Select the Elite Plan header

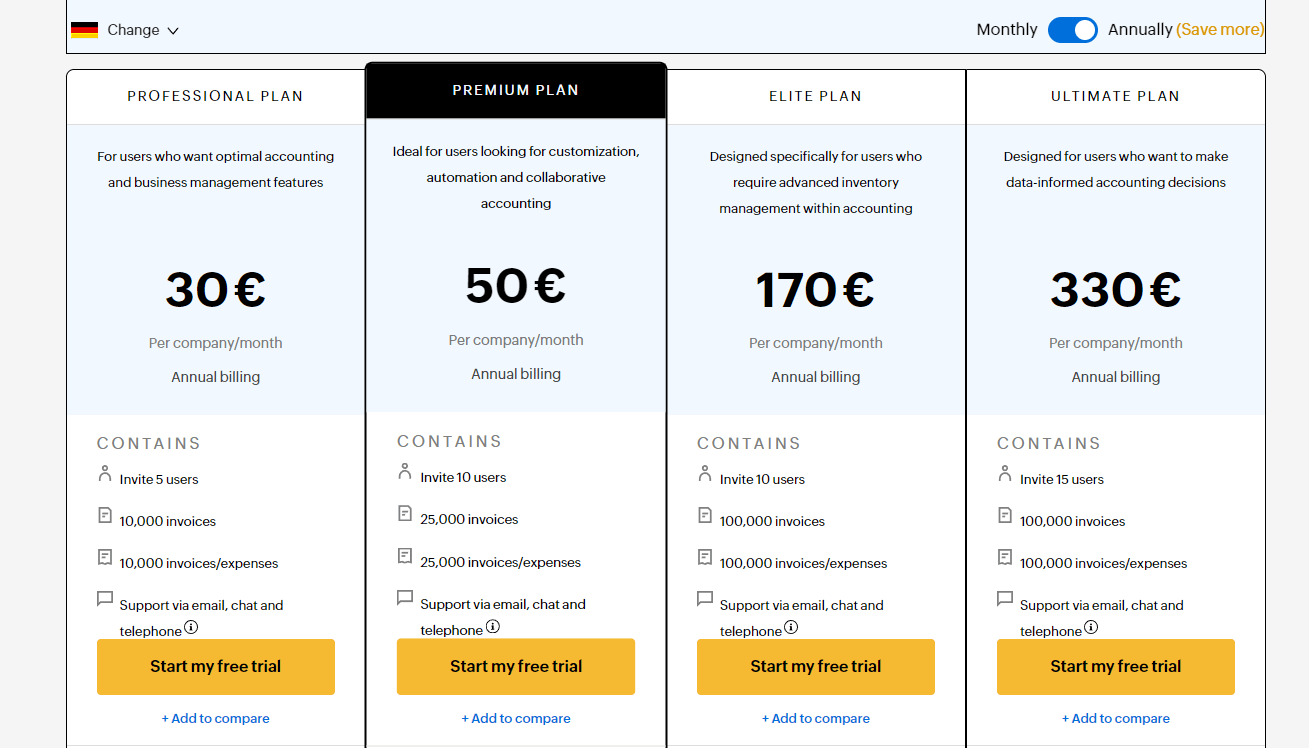[x=815, y=96]
